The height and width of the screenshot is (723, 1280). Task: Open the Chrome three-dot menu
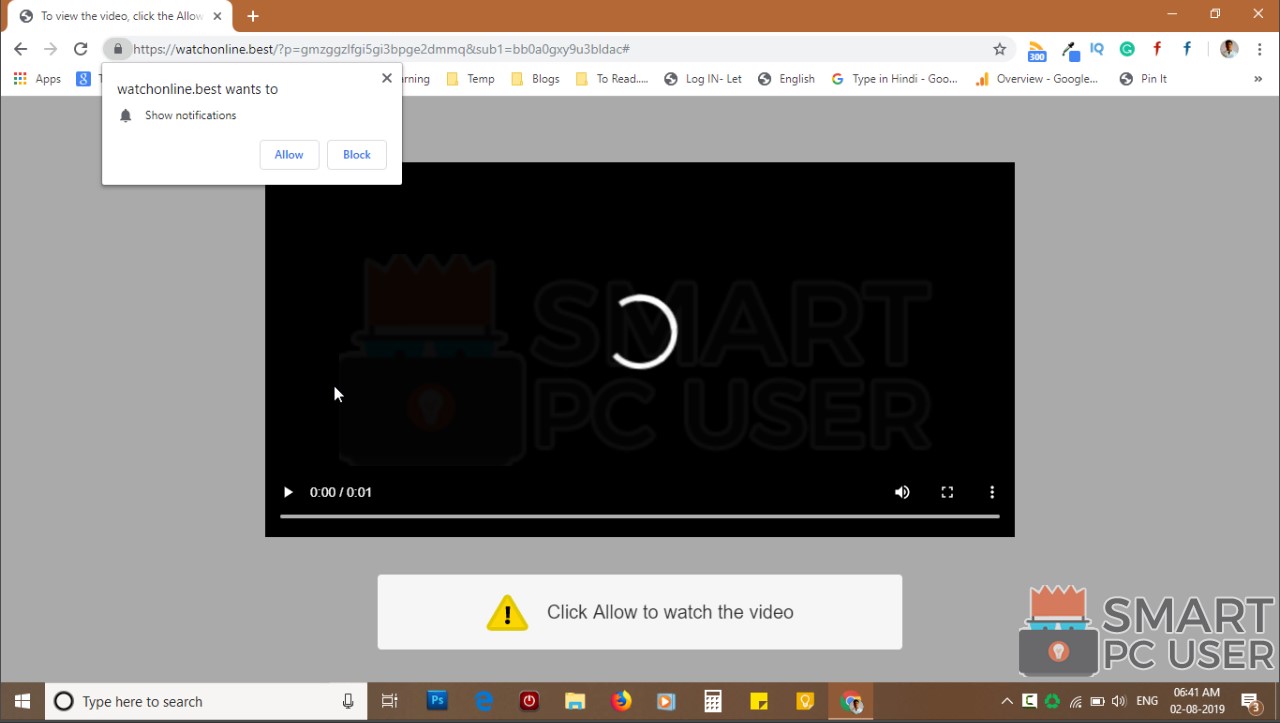coord(1259,49)
